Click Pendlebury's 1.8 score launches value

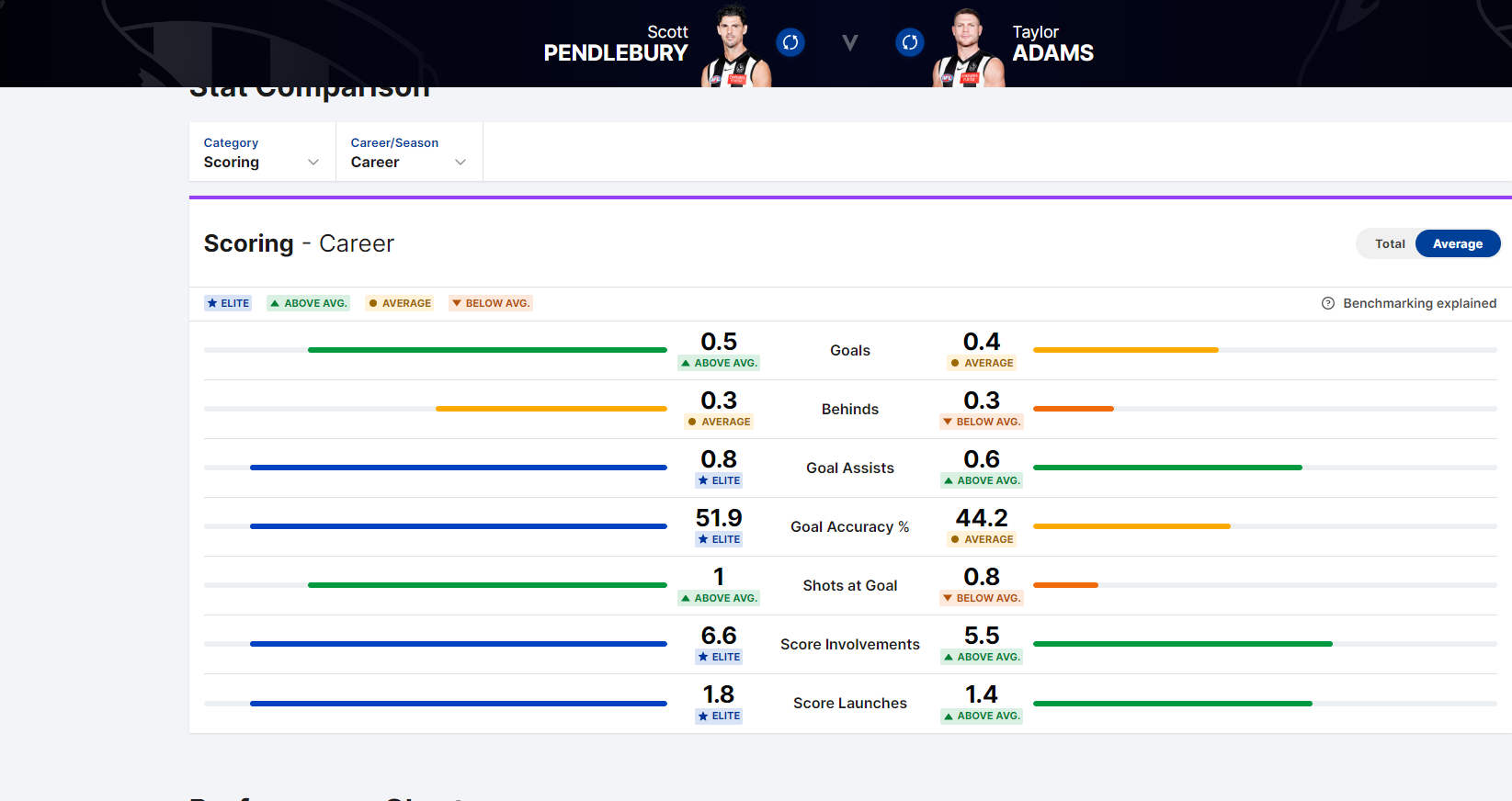(719, 694)
